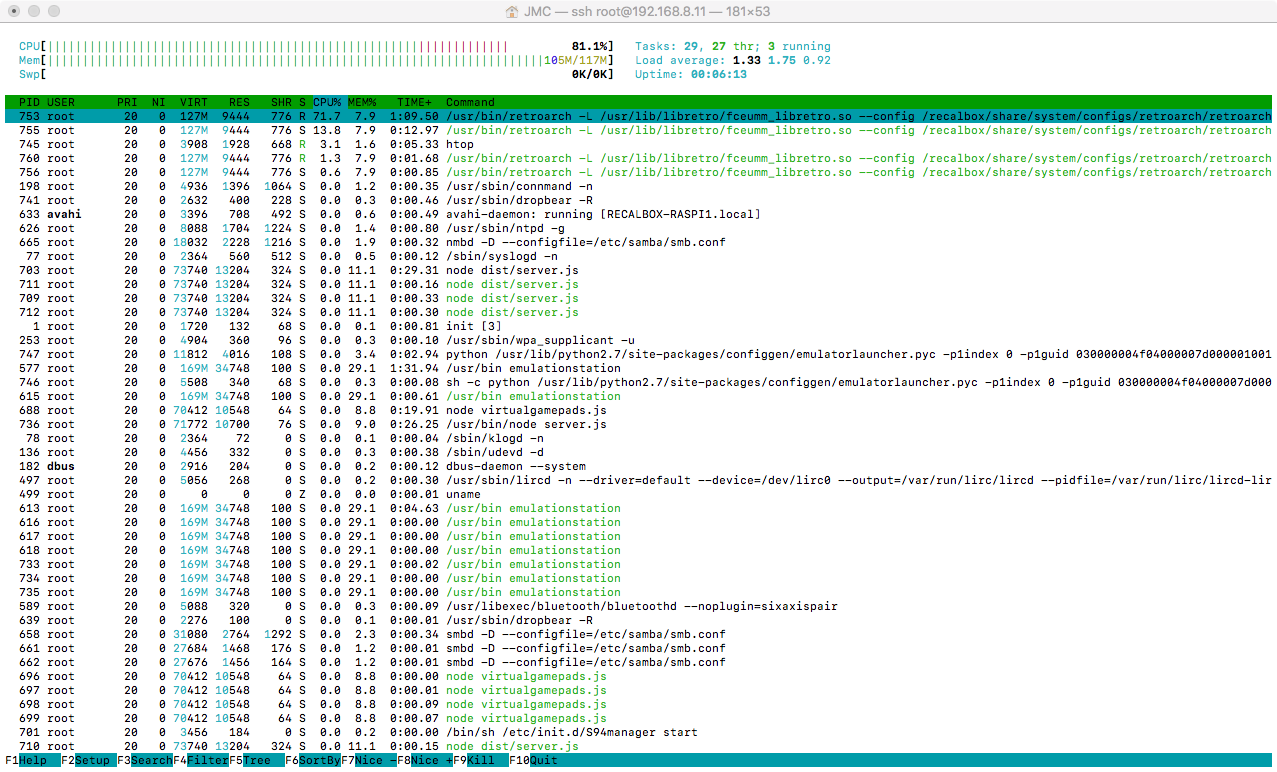Sort by the MEM% column header
The width and height of the screenshot is (1277, 772).
click(x=362, y=102)
